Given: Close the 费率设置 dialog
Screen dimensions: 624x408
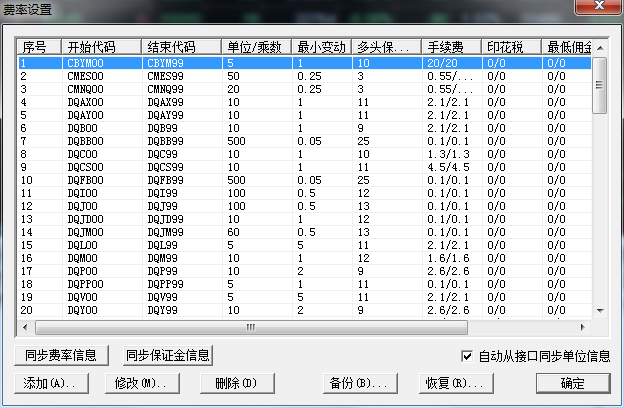Looking at the screenshot, I should (x=599, y=6).
